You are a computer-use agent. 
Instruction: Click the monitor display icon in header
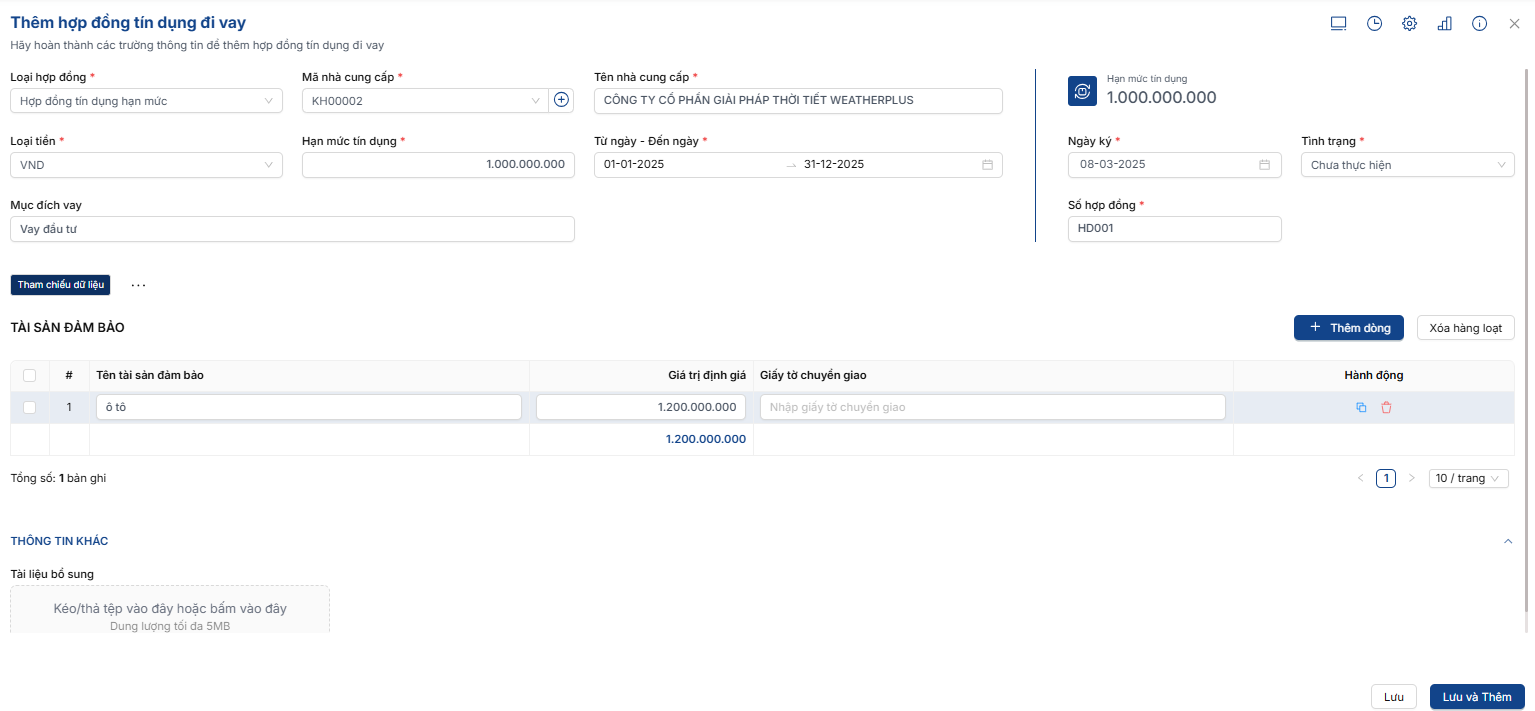[x=1338, y=24]
